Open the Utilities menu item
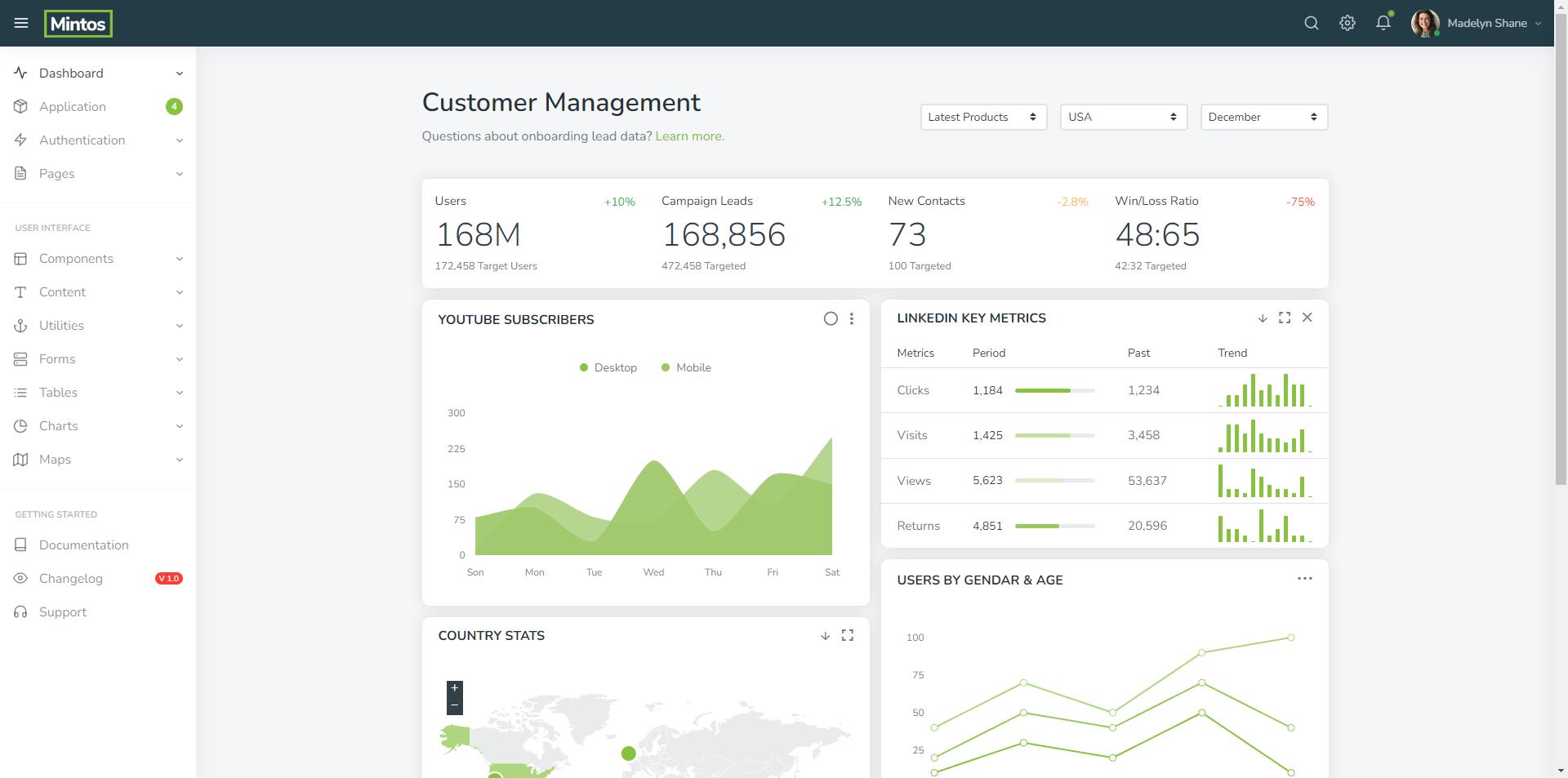The image size is (1568, 778). (x=98, y=326)
